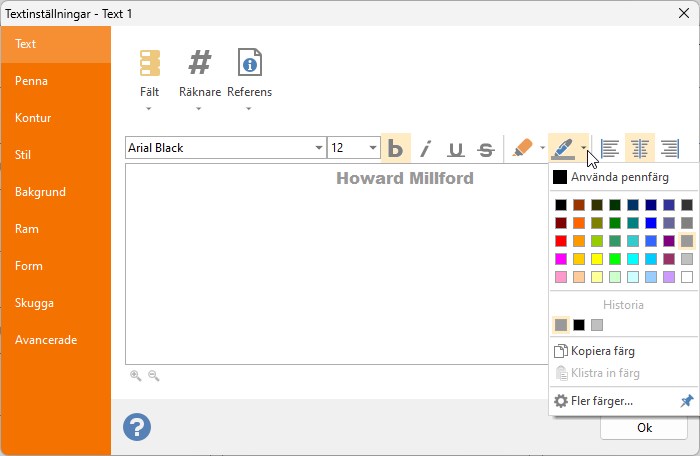Click inside the Howard Millford text area
Screen dimensions: 700x456
pyautogui.click(x=337, y=264)
